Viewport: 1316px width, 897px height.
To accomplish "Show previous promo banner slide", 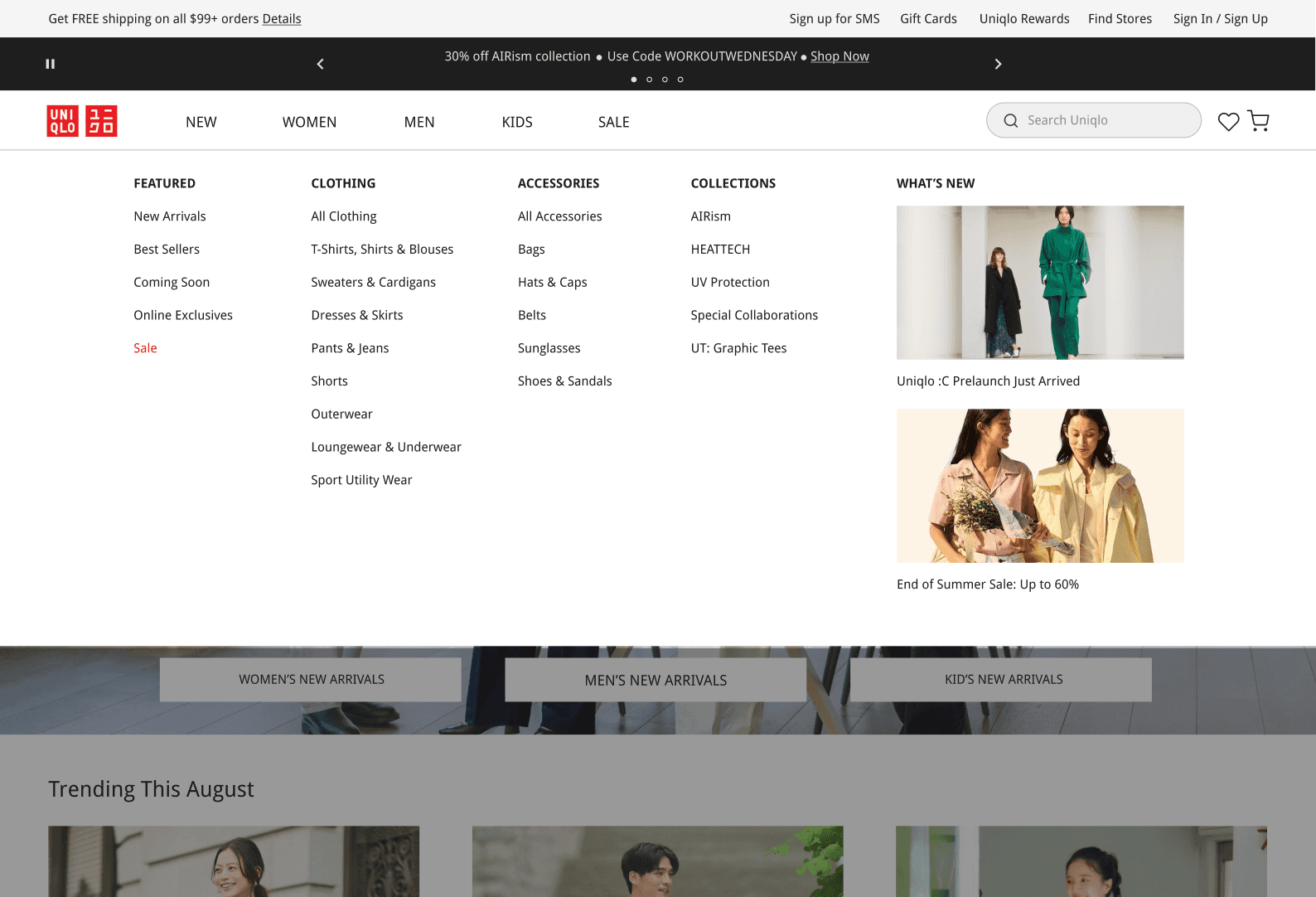I will click(x=321, y=64).
